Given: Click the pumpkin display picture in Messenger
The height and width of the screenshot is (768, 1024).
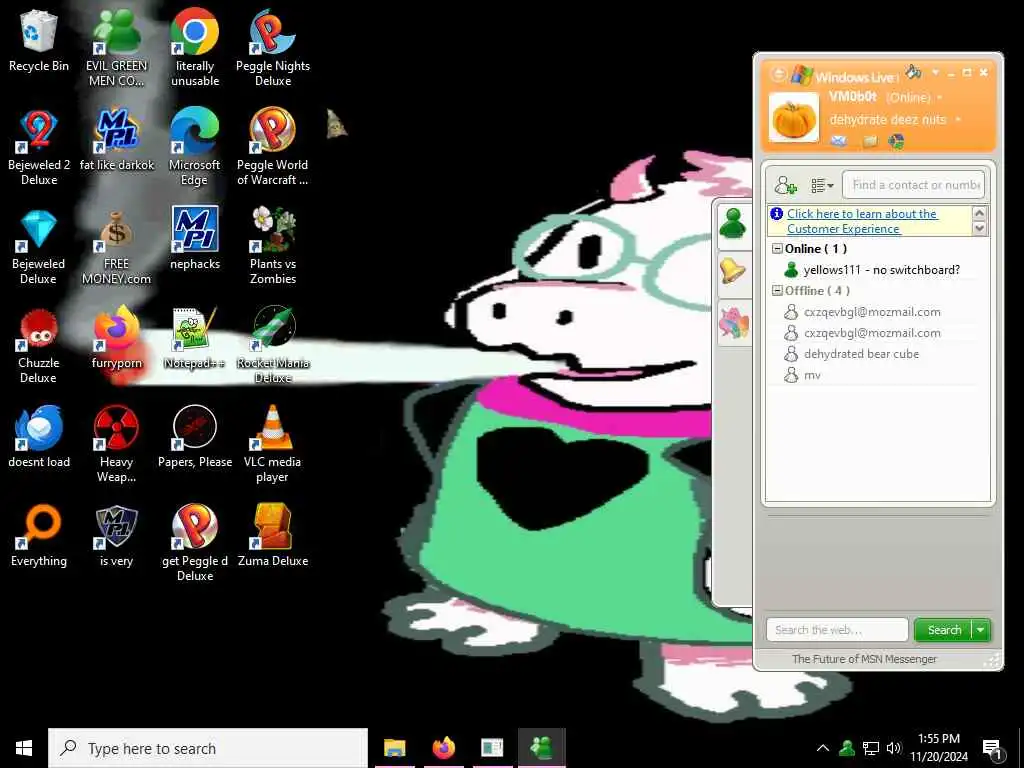Looking at the screenshot, I should click(x=793, y=118).
